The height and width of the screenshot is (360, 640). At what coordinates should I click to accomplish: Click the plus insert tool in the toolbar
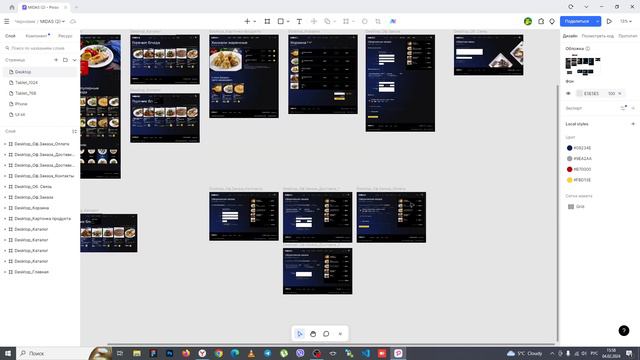[247, 21]
